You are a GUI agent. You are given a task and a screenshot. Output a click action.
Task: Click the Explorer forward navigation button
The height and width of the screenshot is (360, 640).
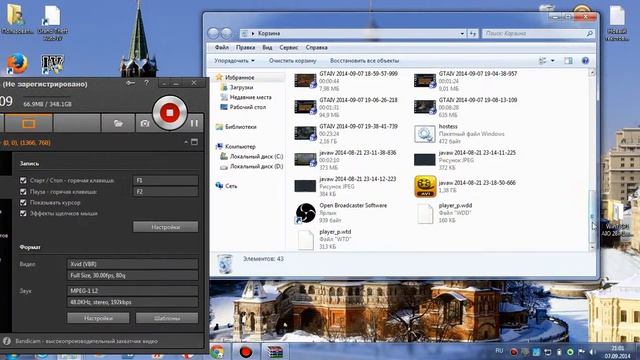click(x=226, y=33)
